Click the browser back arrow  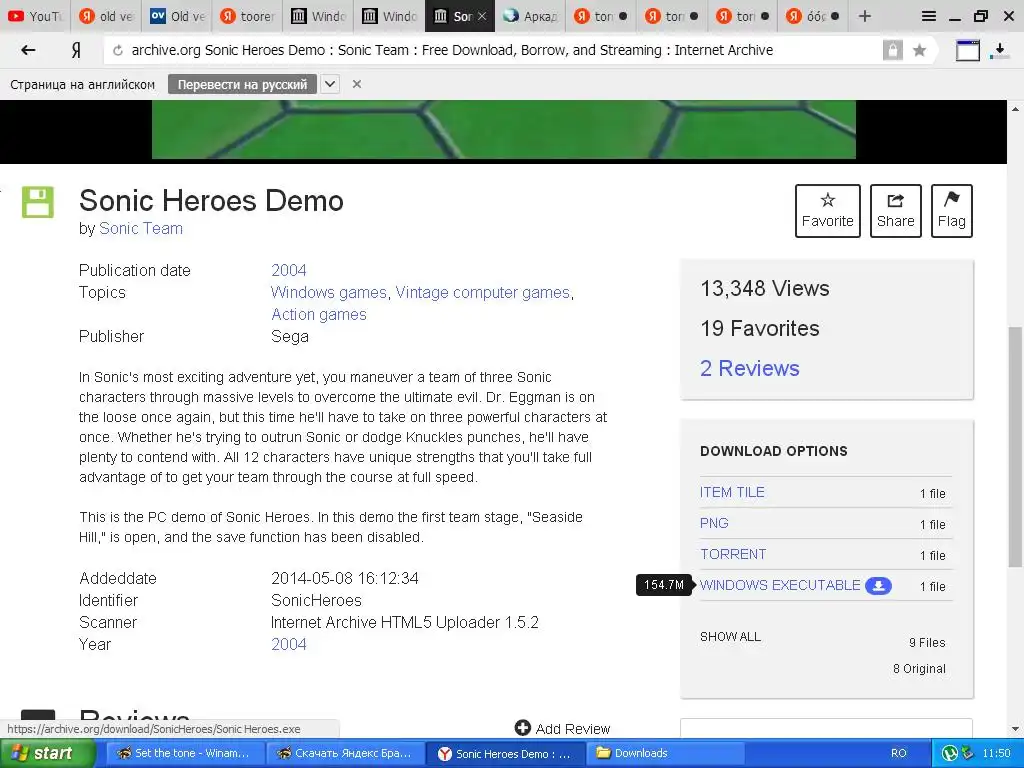click(x=28, y=50)
